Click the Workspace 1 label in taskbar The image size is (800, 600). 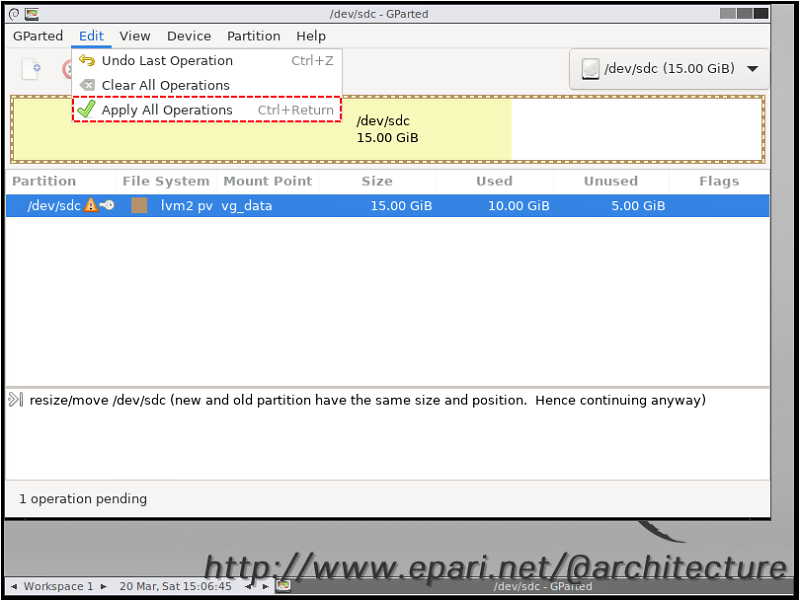58,586
